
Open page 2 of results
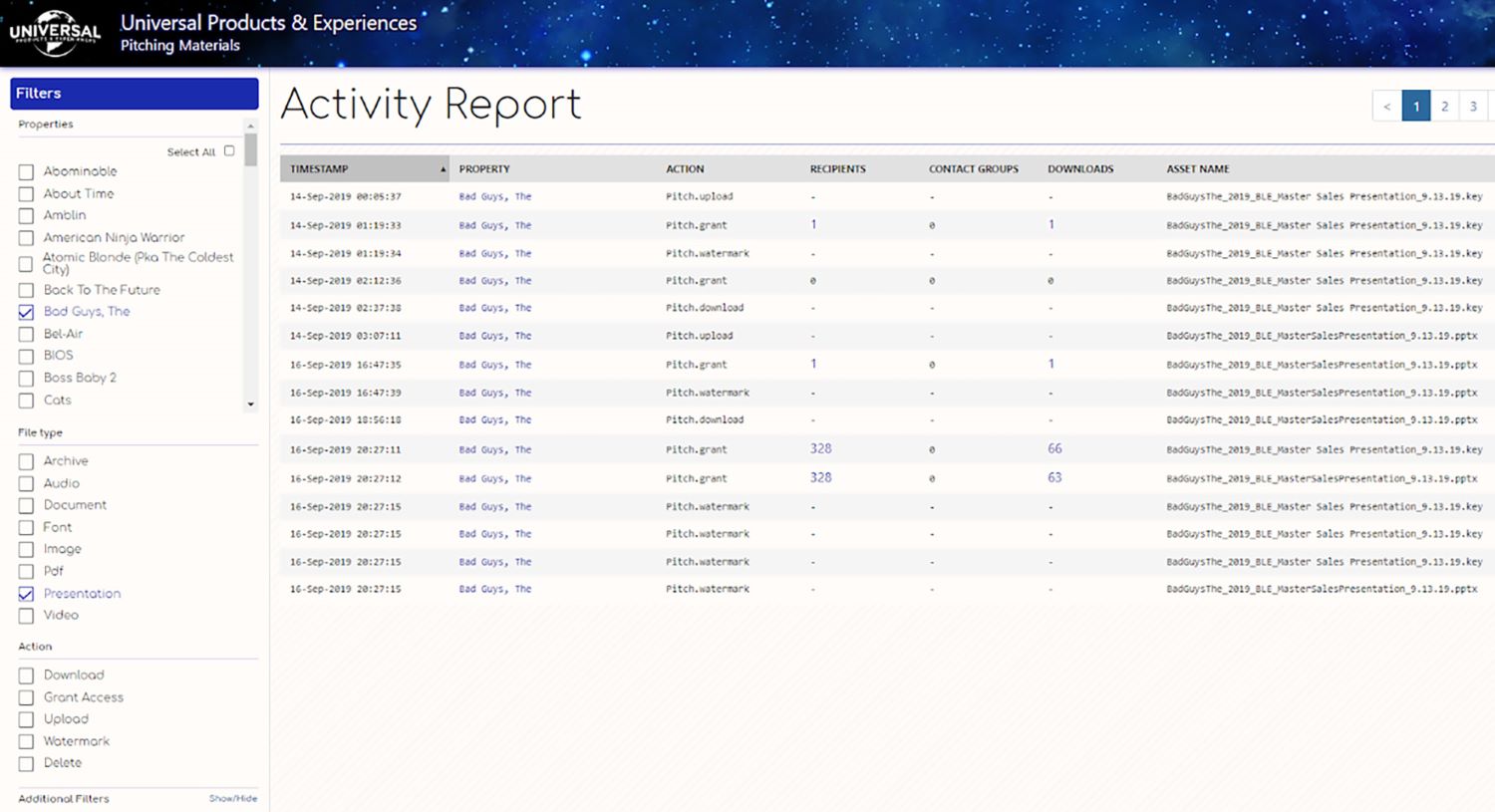1444,106
